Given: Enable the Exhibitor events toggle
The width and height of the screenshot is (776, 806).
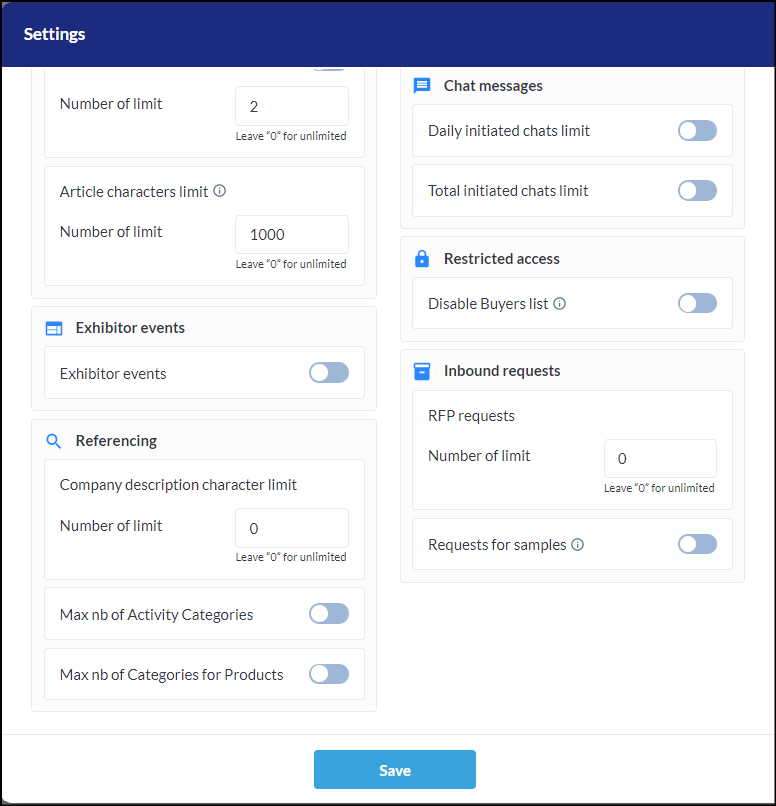Looking at the screenshot, I should coord(328,373).
